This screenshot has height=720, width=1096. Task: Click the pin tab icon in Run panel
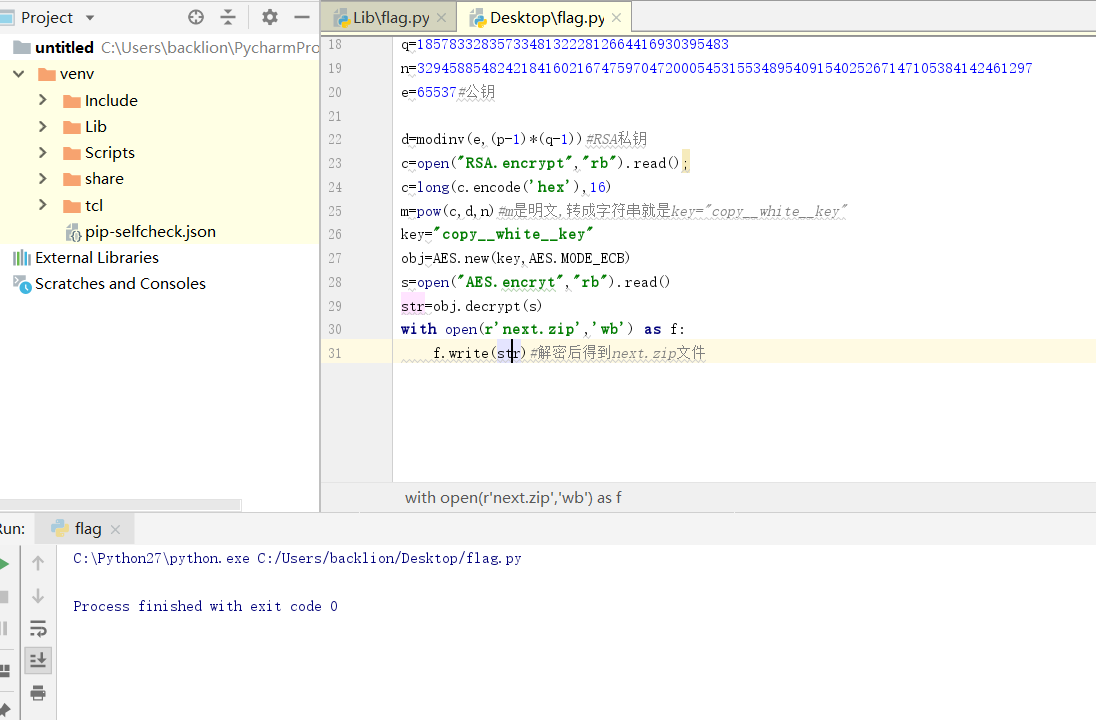point(5,710)
